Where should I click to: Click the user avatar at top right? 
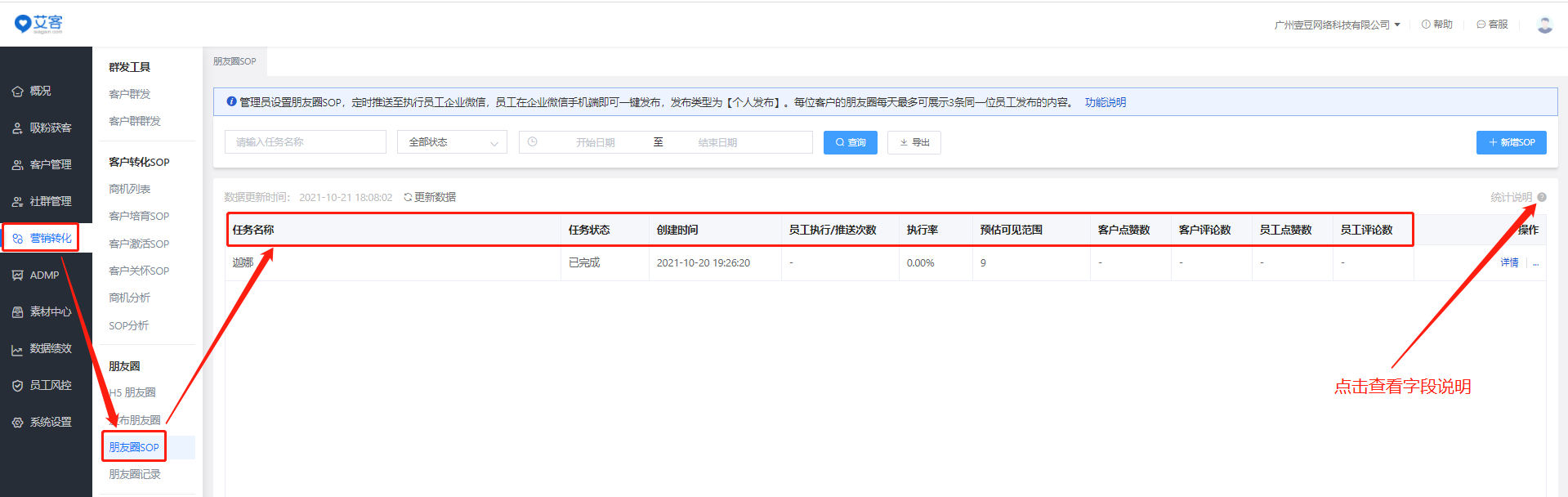pyautogui.click(x=1544, y=25)
